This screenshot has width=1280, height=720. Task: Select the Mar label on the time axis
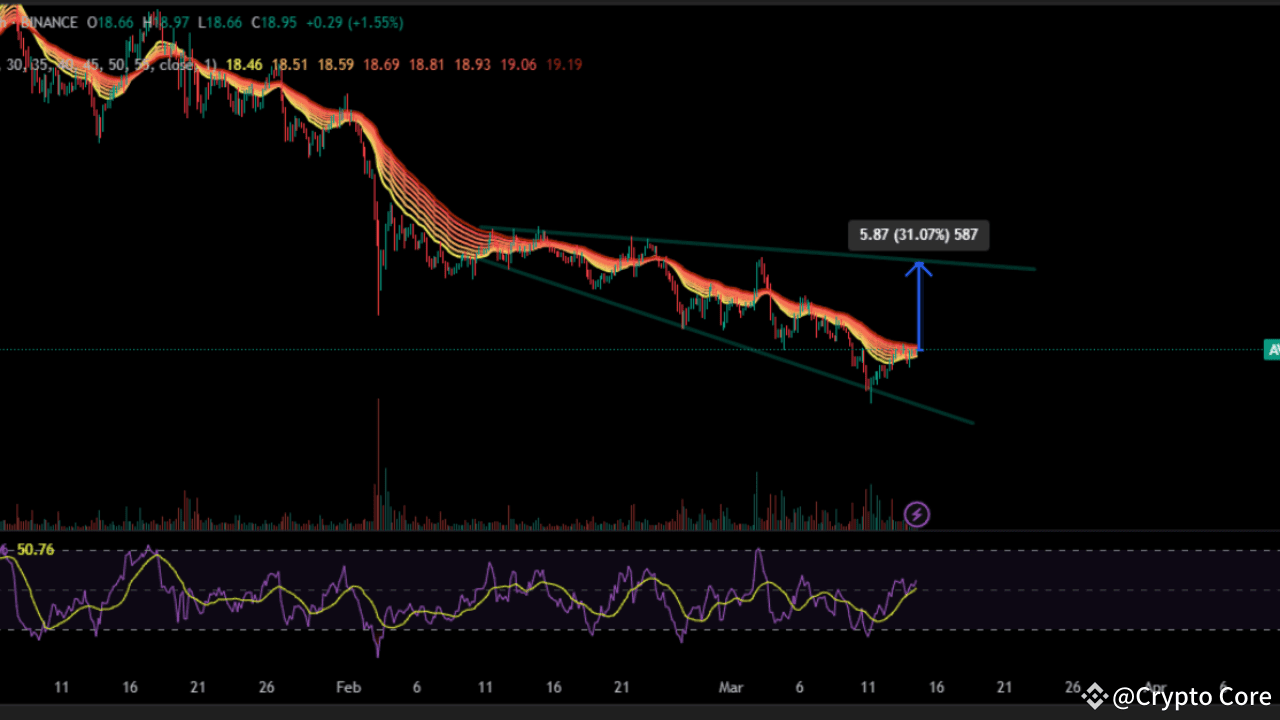click(x=731, y=687)
